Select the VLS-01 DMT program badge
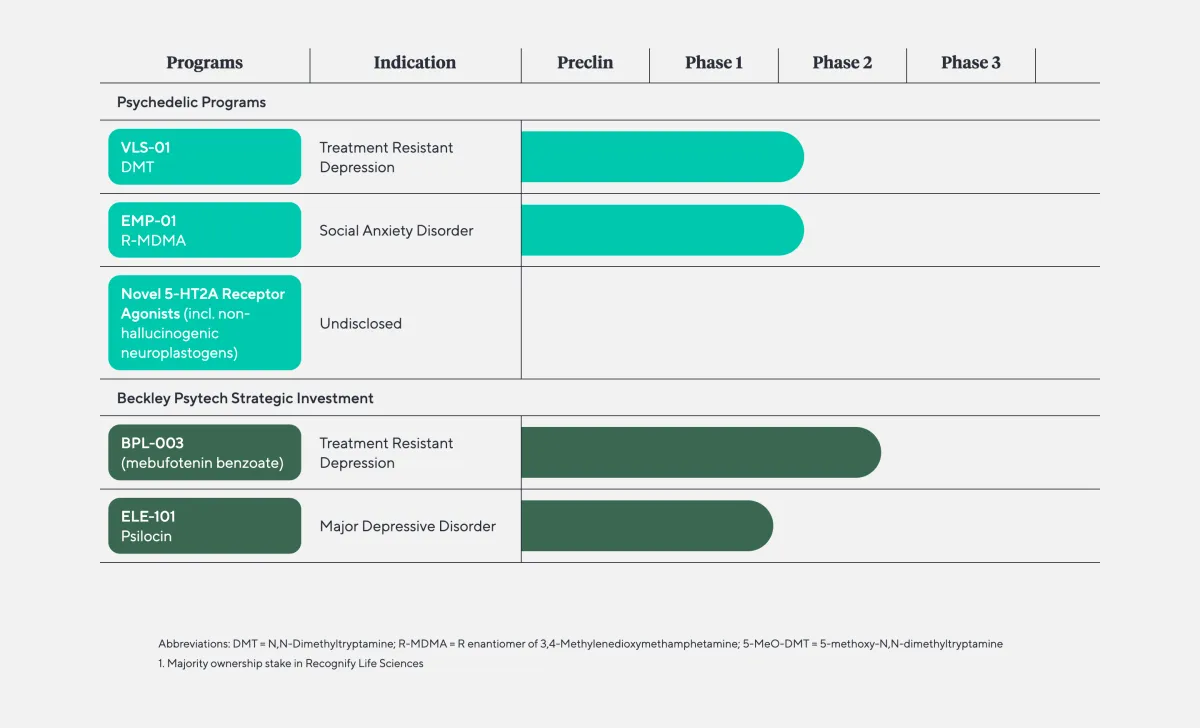This screenshot has height=728, width=1200. coord(204,156)
